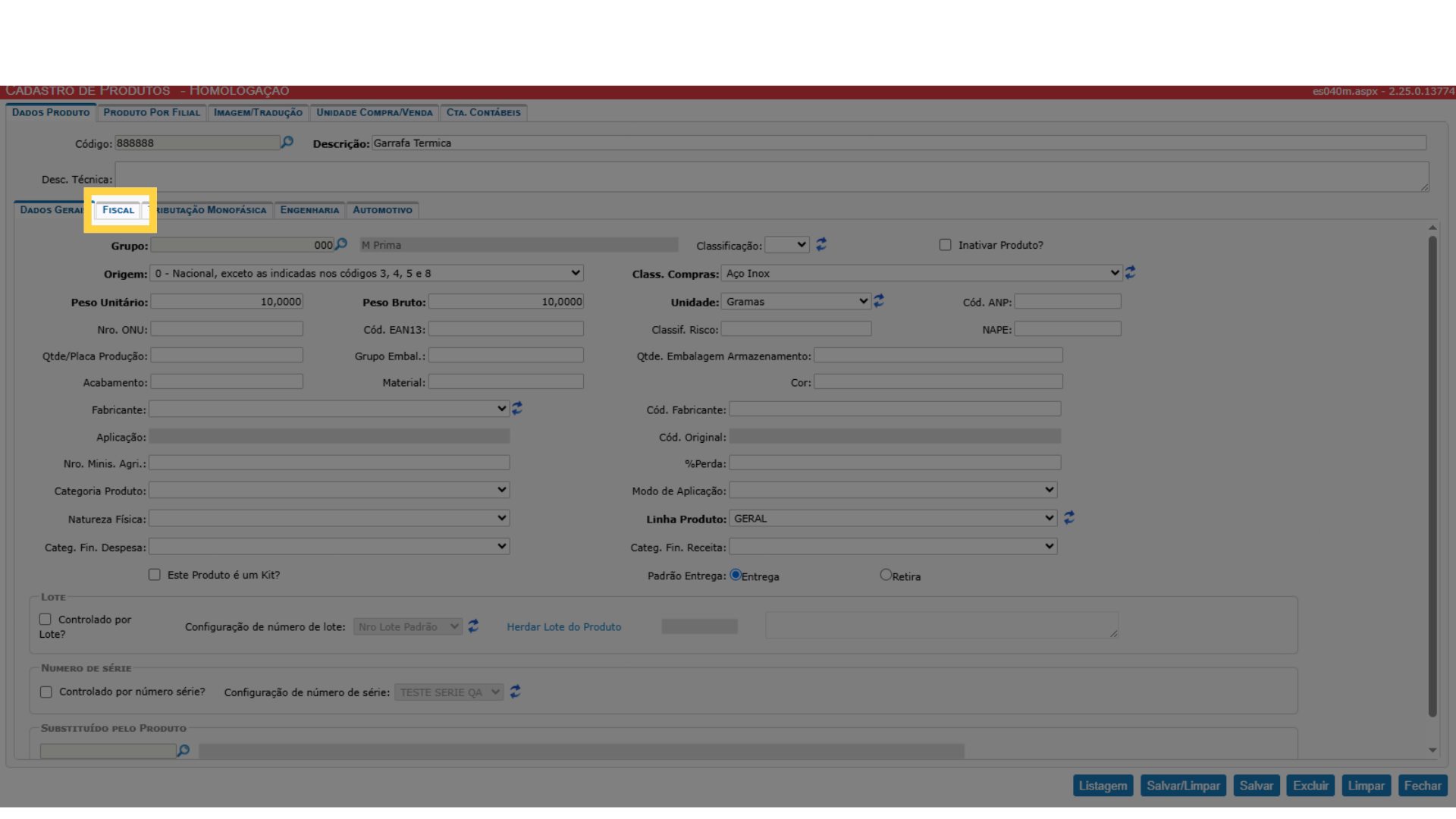Focus the Nro. ONU field
This screenshot has width=1456, height=819.
[x=227, y=328]
